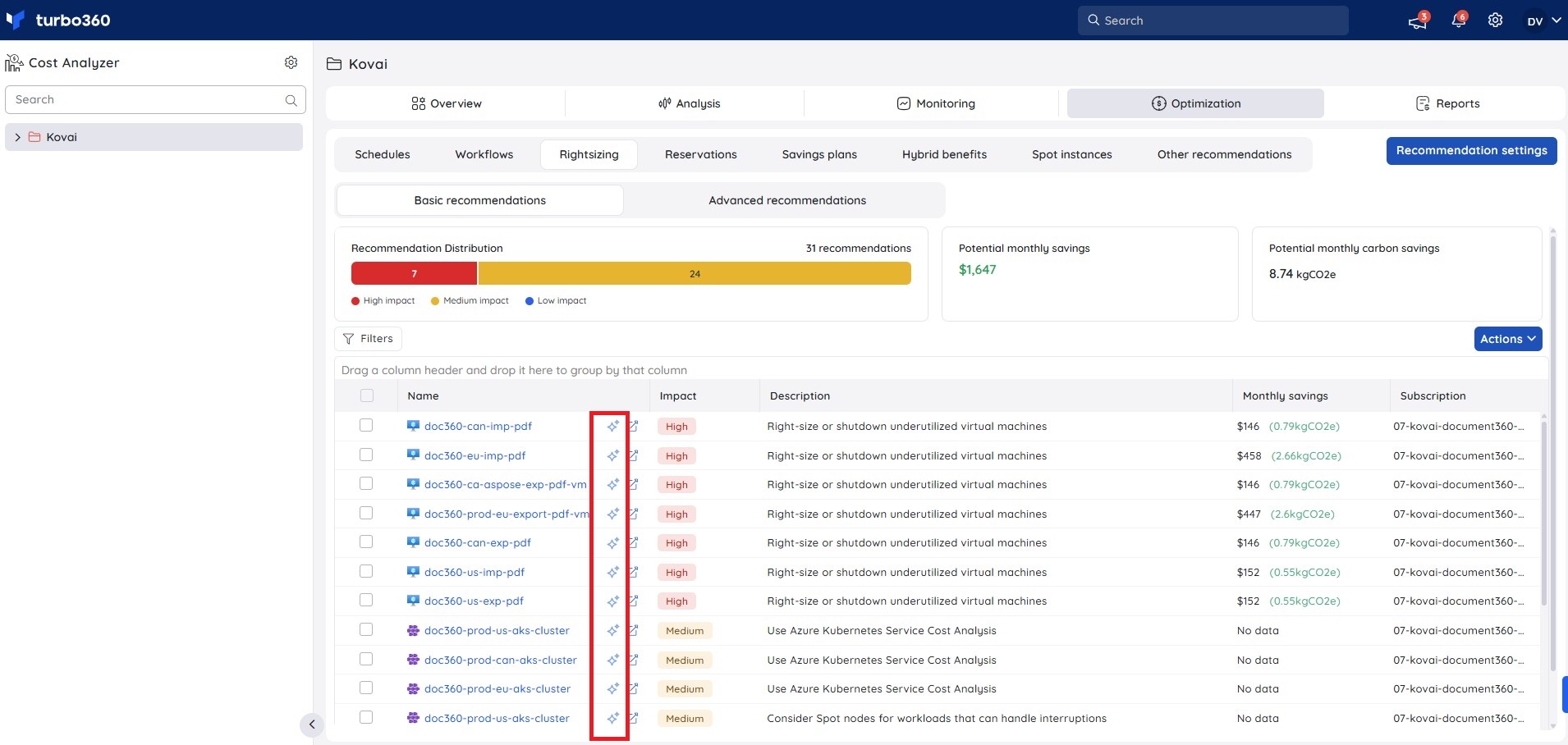Switch to the Overview tab
Screen dimensions: 1568x745
(x=446, y=103)
